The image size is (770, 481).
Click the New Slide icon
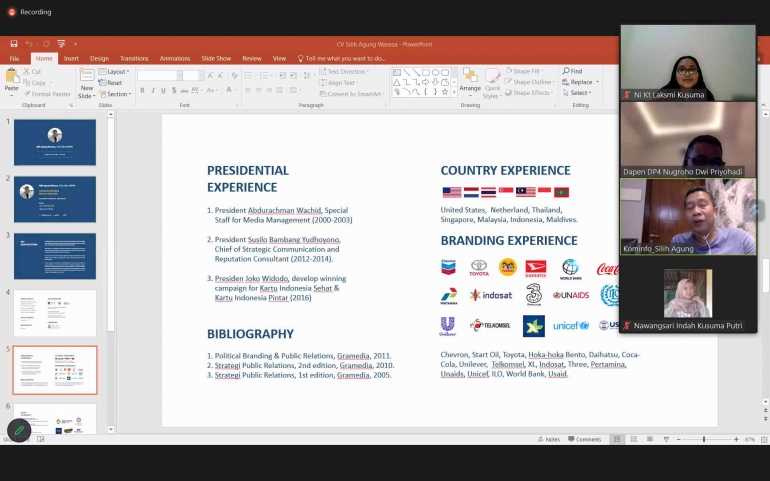(87, 75)
